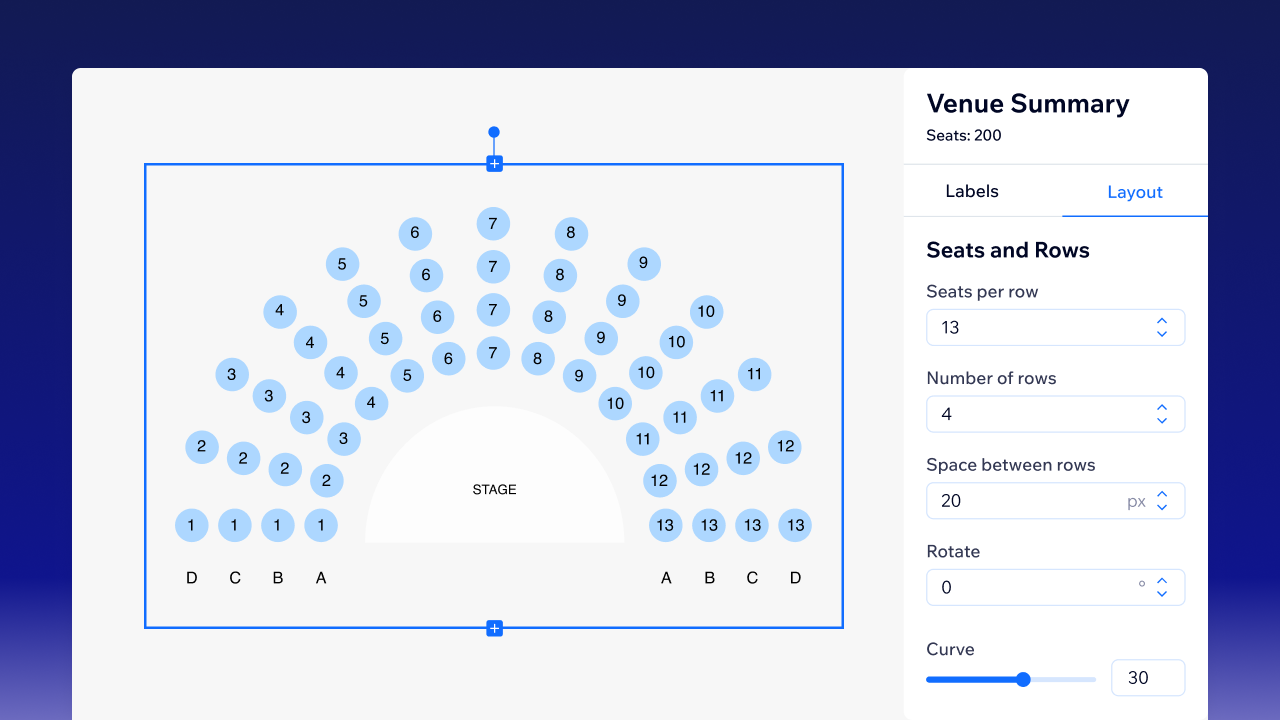Click the blue rotation anchor dot above the section
1280x720 pixels.
click(x=494, y=131)
